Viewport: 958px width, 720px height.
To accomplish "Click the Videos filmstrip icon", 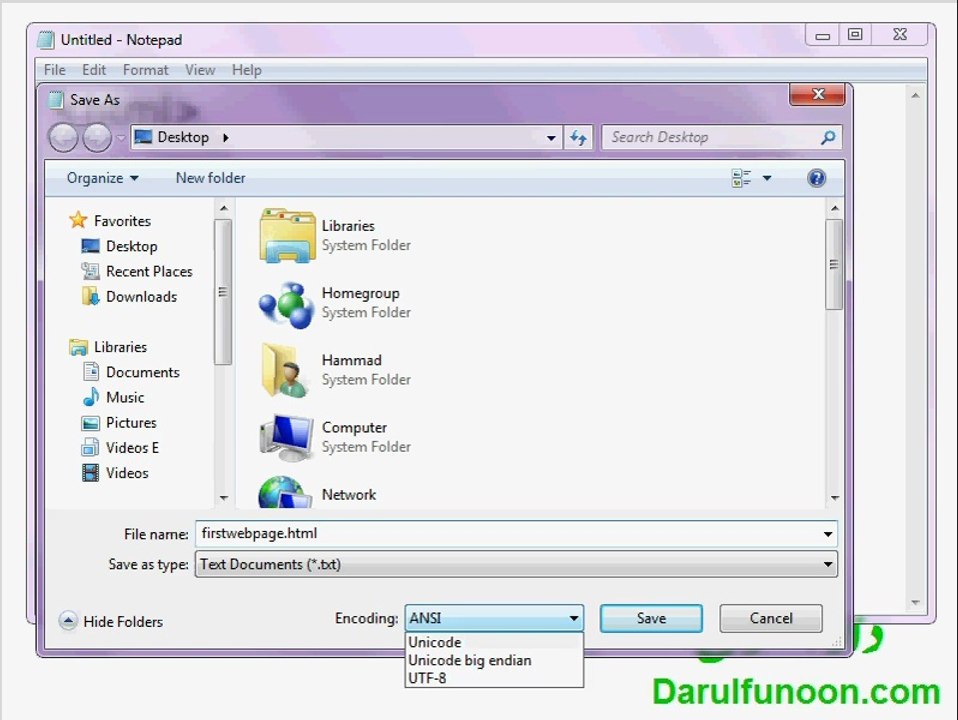I will pos(90,472).
